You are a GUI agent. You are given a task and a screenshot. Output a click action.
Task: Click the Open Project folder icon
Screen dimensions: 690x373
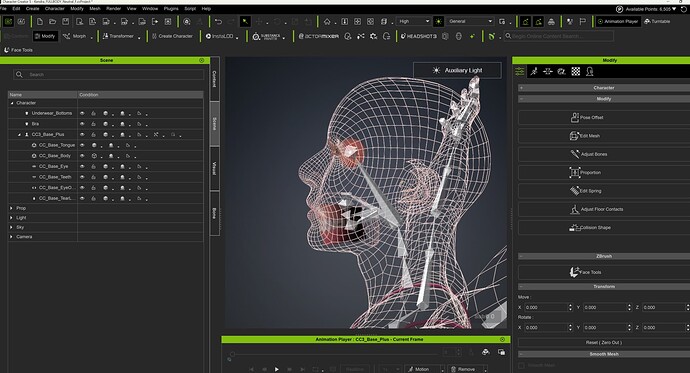(x=52, y=22)
